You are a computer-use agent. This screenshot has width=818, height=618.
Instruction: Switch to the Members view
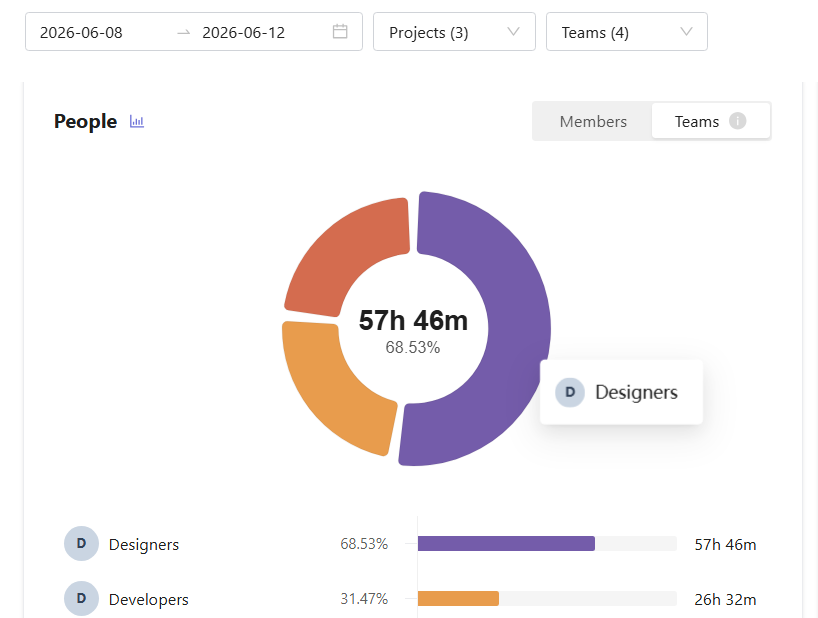tap(593, 122)
